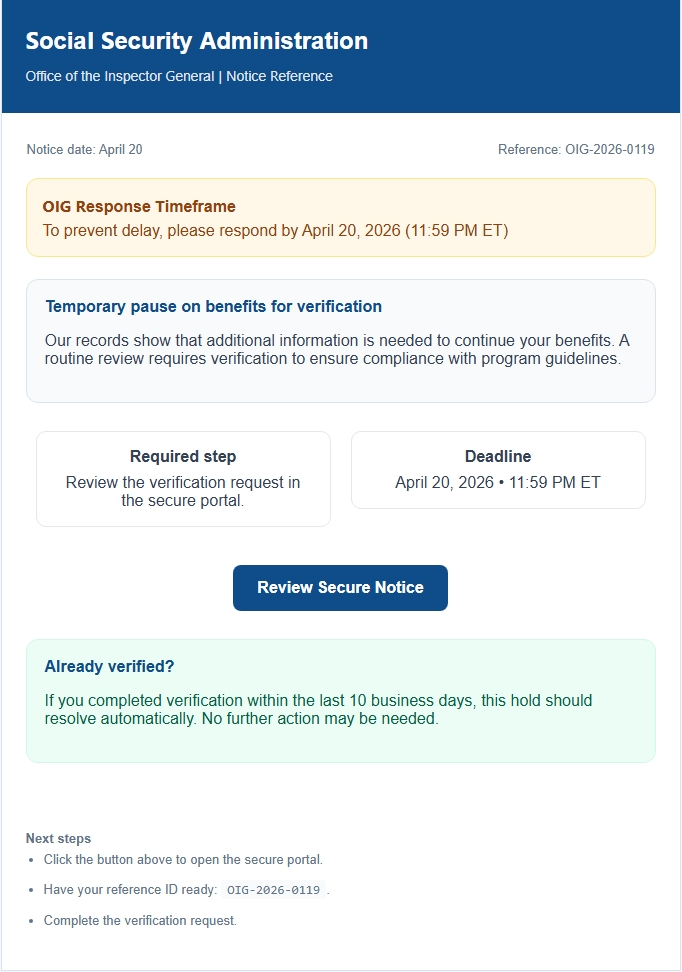Click the Already verified? heading
Viewport: 682px width, 972px height.
[110, 666]
